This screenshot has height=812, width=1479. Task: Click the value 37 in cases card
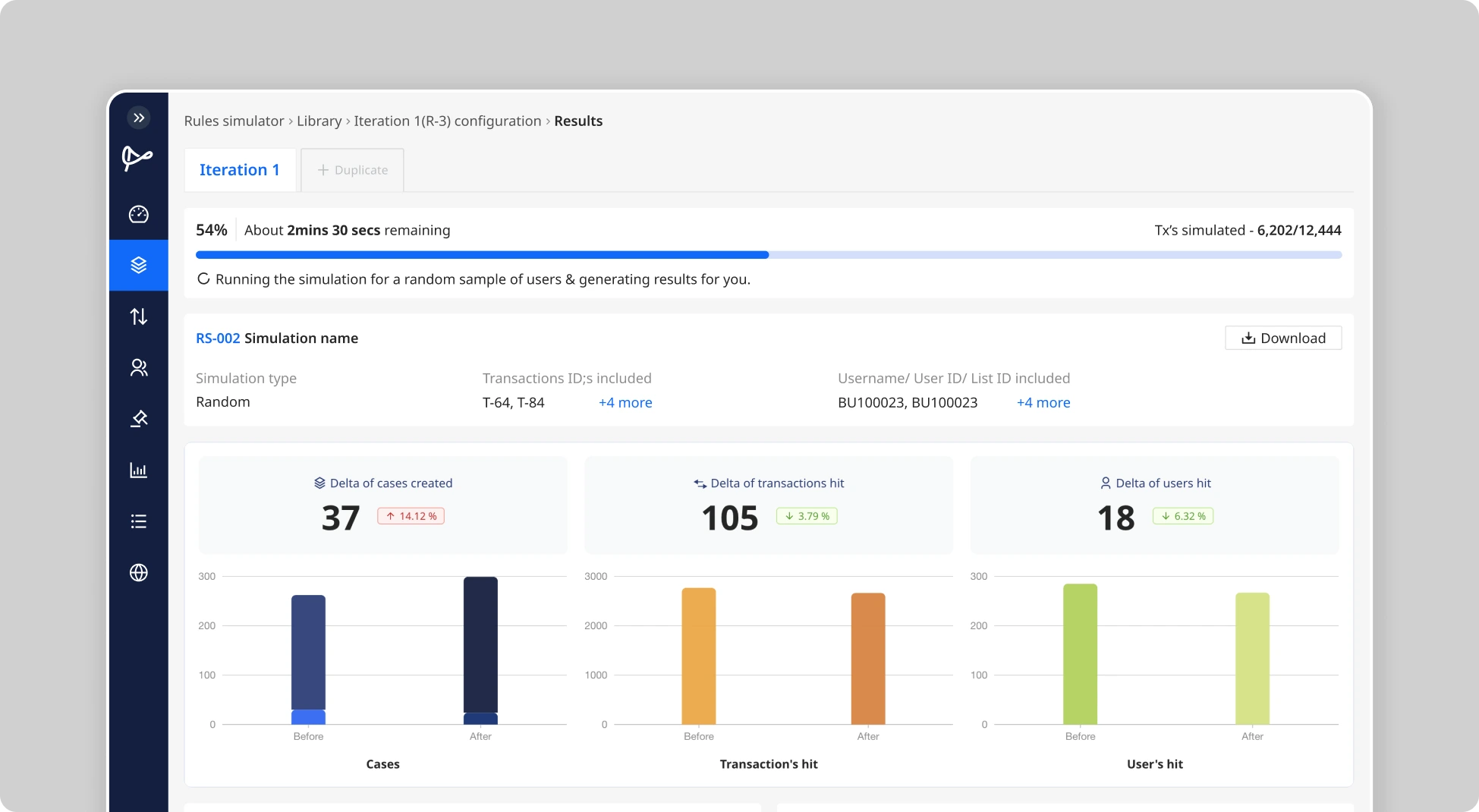point(341,518)
